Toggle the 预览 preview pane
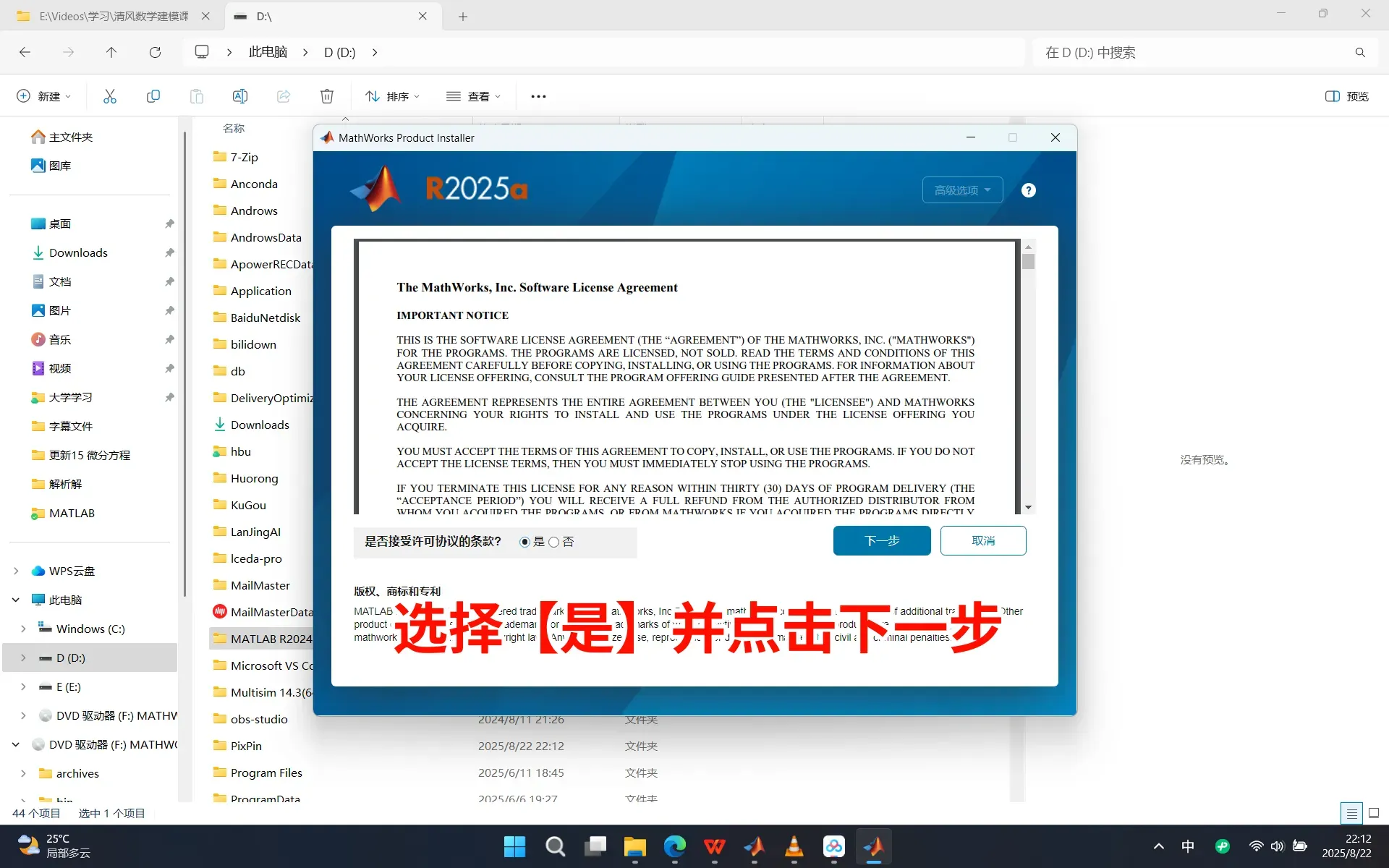Screen dimensions: 1389x868 pyautogui.click(x=1346, y=96)
